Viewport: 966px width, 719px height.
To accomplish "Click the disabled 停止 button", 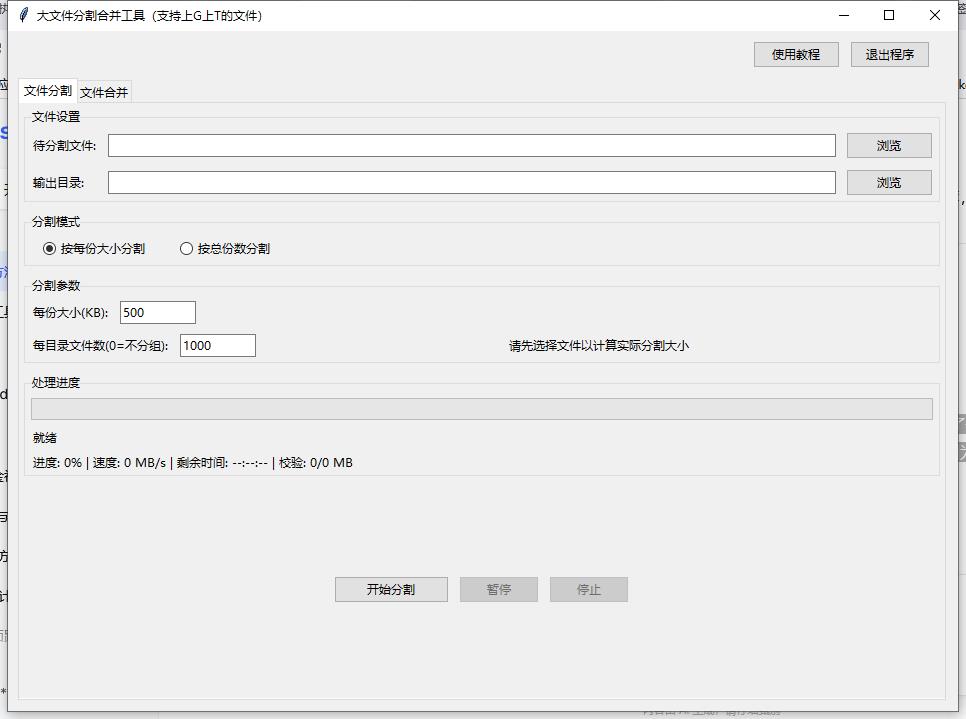I will [588, 589].
